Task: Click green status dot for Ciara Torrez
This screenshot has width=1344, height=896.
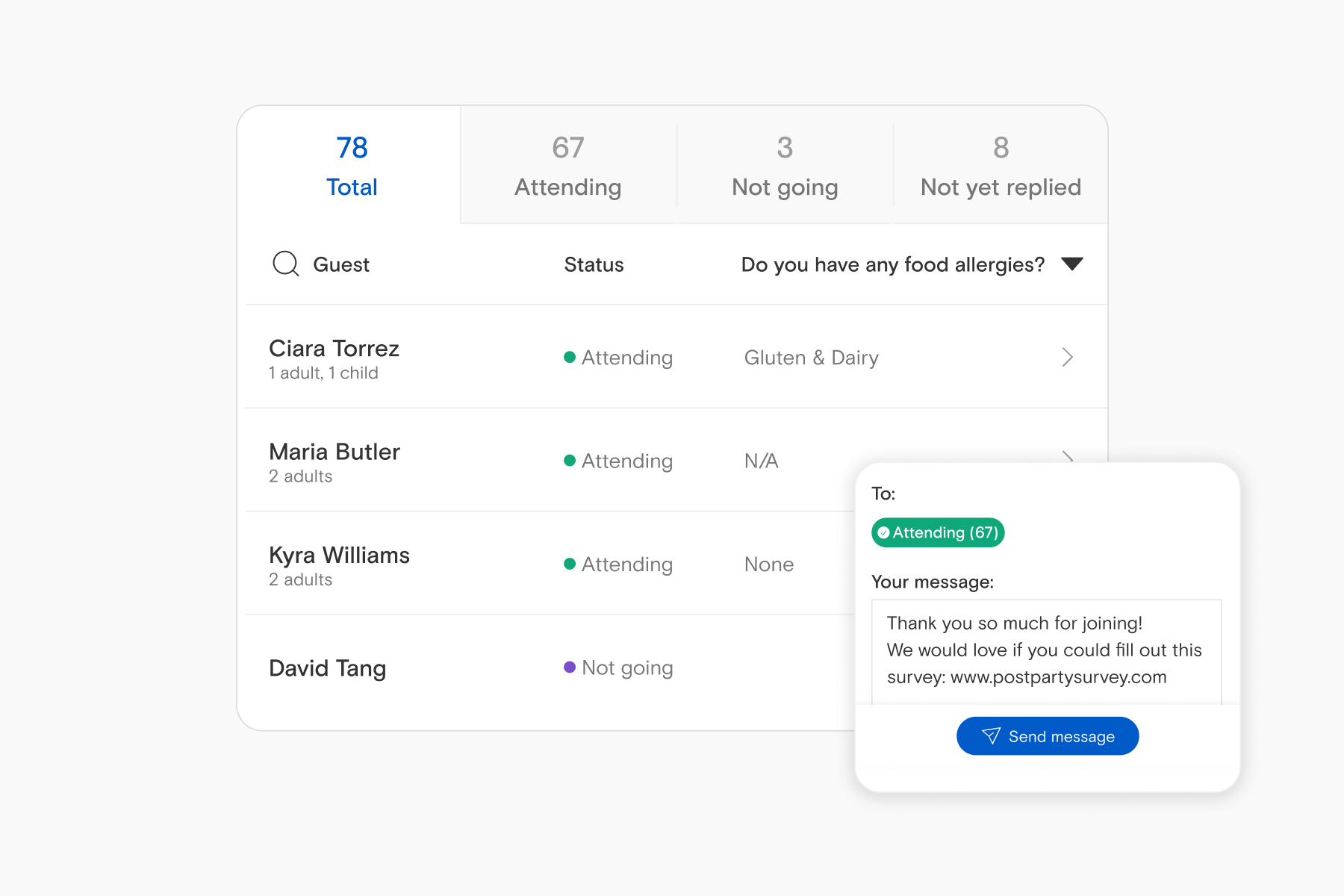Action: click(x=570, y=357)
